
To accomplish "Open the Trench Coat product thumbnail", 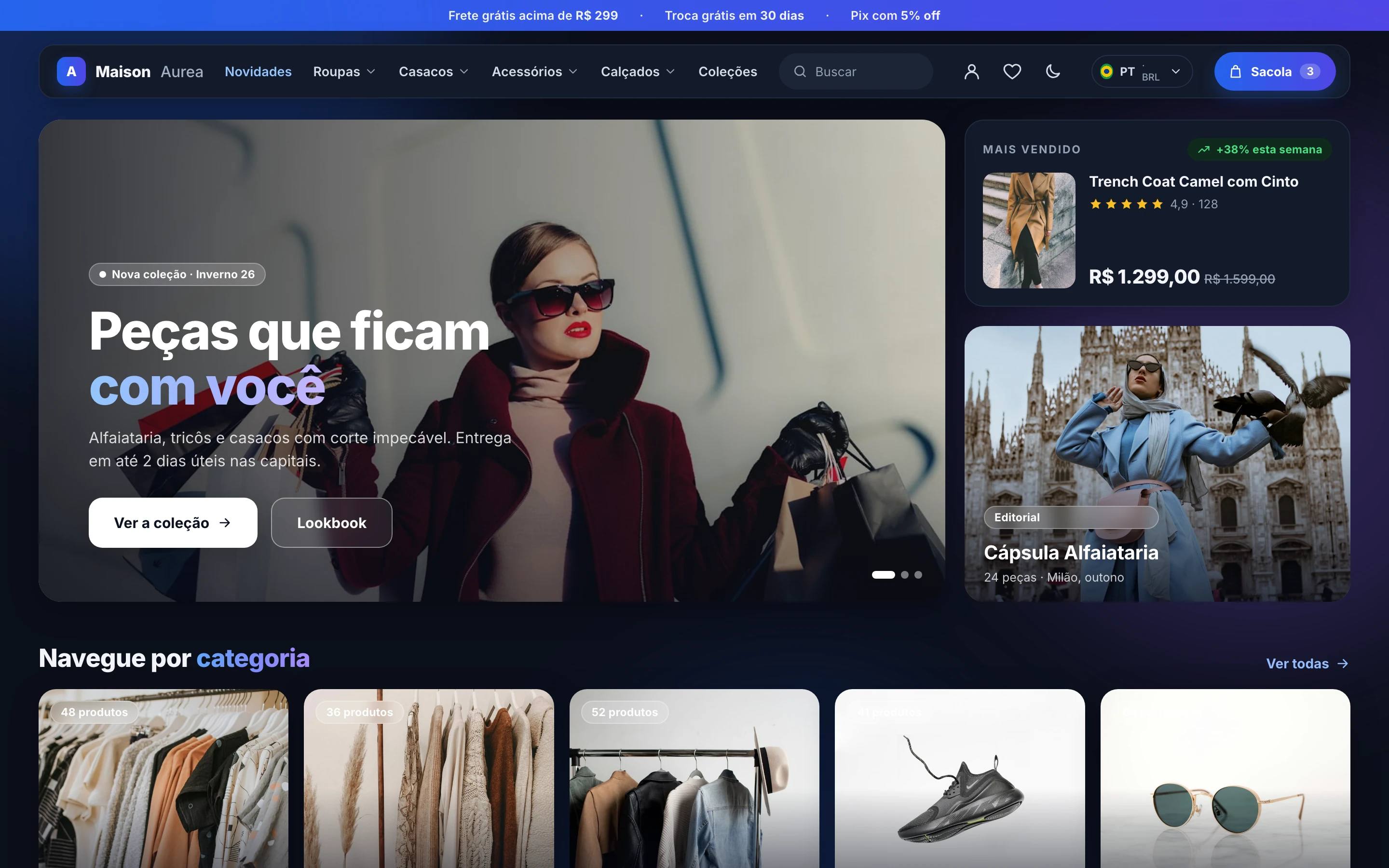I will [1029, 230].
